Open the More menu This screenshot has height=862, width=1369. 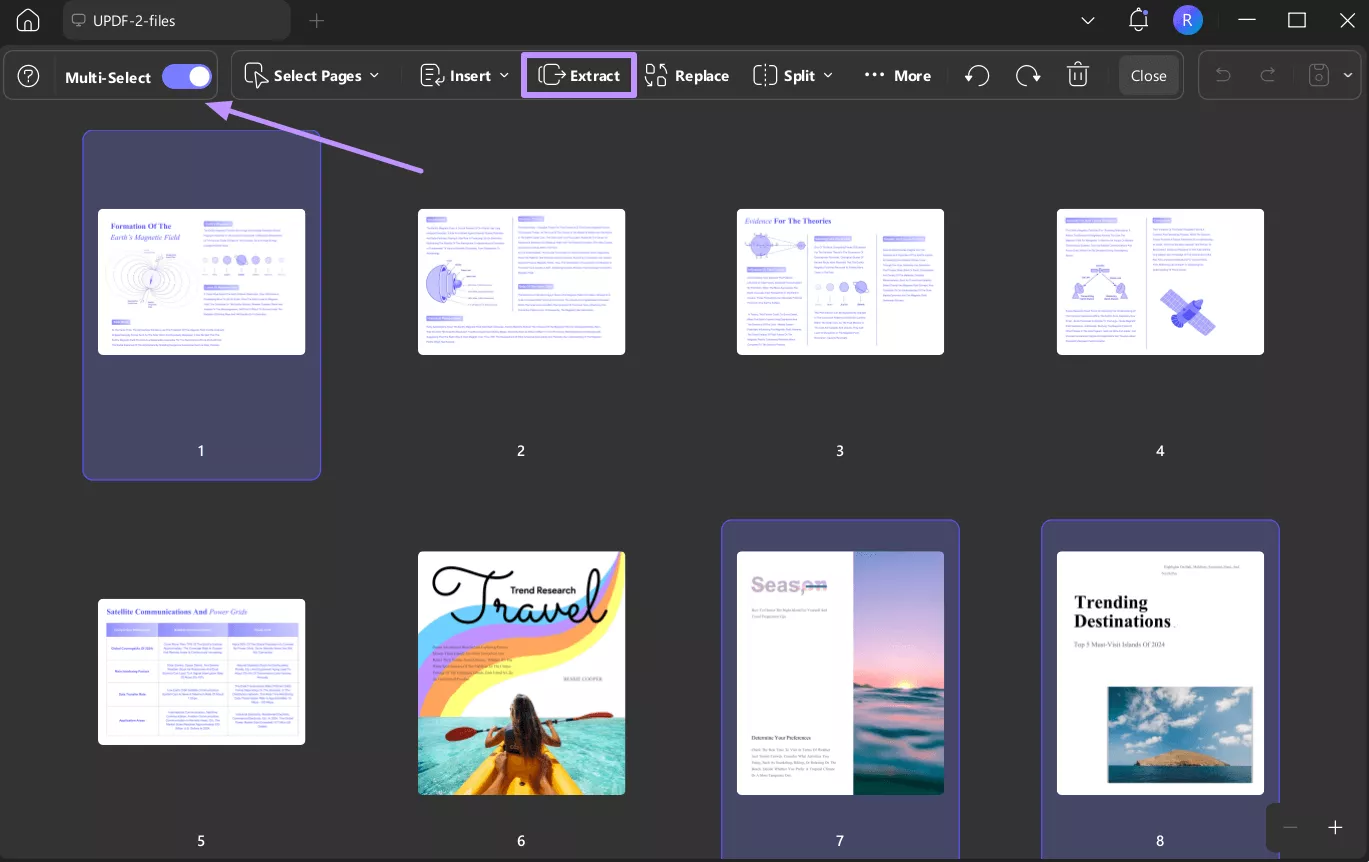click(897, 75)
